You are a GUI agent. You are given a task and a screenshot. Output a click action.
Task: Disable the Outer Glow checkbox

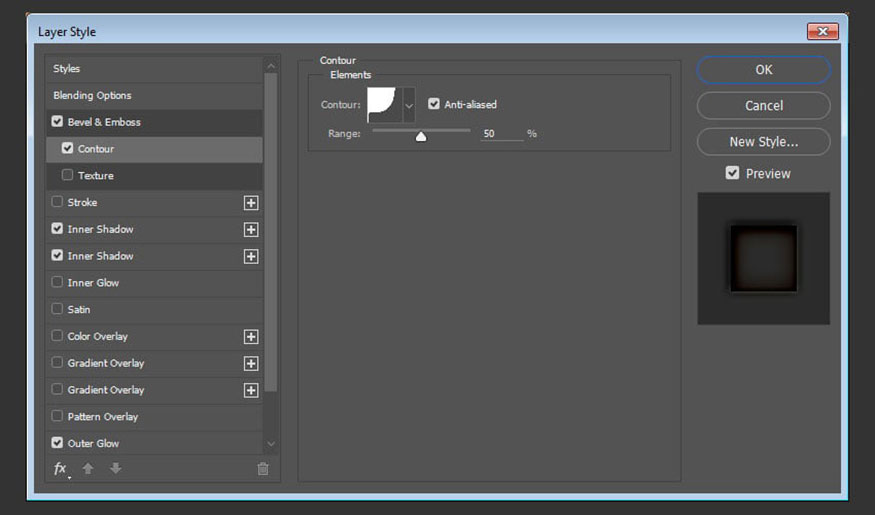pos(57,442)
